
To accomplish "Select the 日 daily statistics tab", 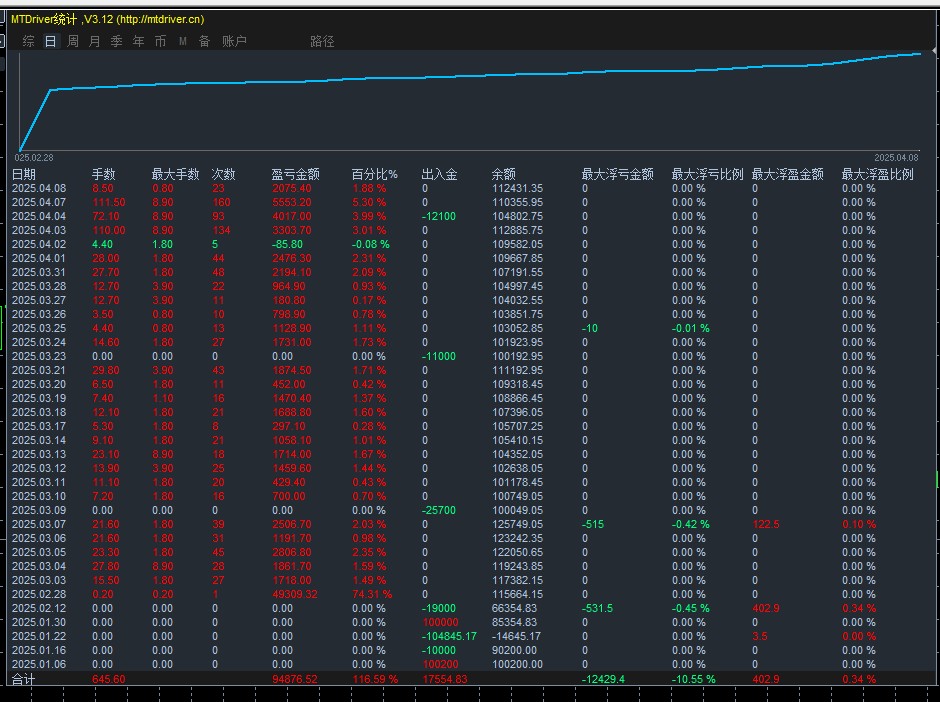I will pos(50,41).
